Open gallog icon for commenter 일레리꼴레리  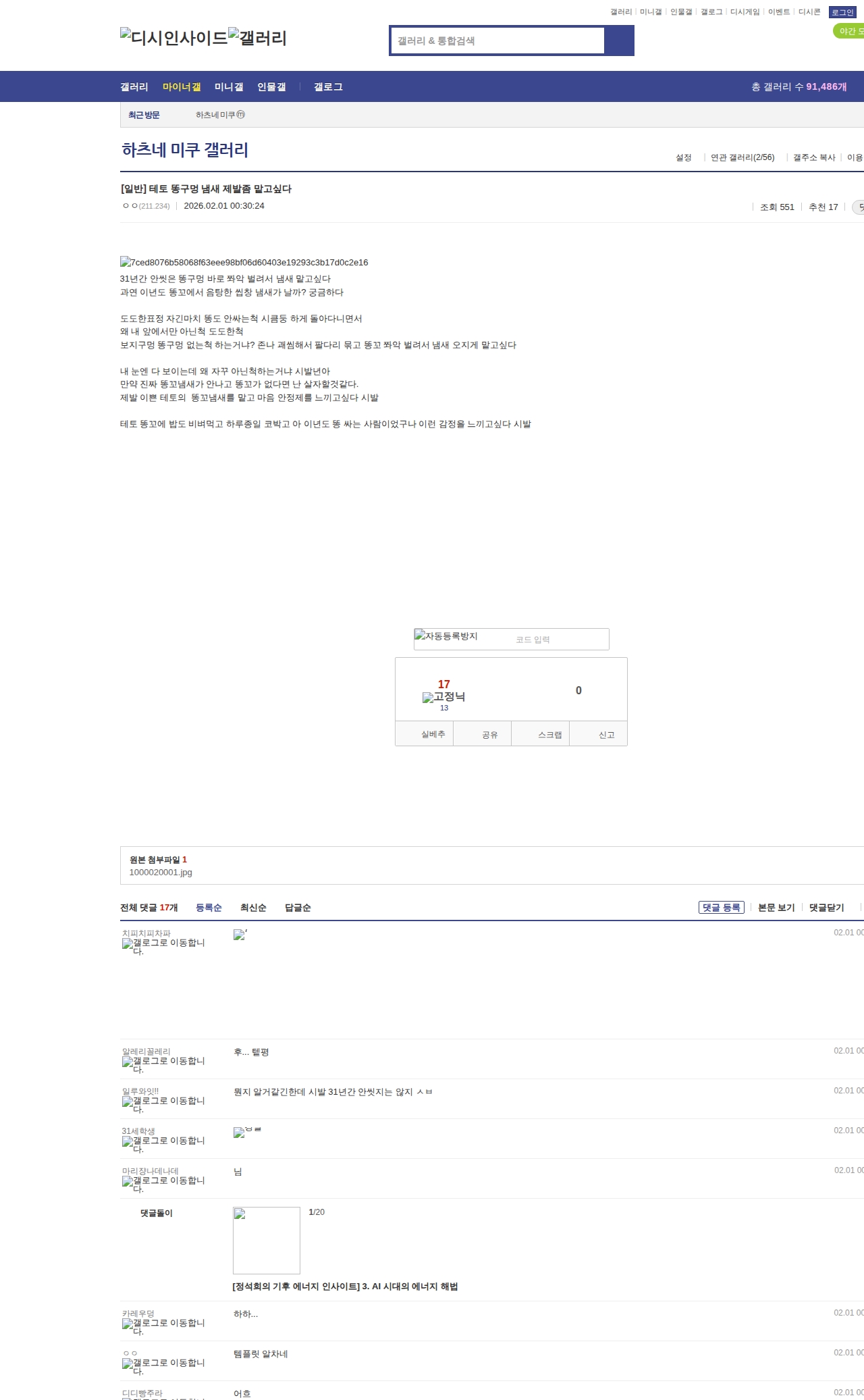pyautogui.click(x=163, y=1065)
